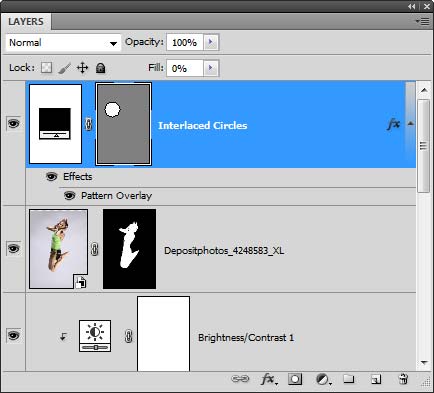This screenshot has width=434, height=393.
Task: Create a new group folder
Action: (x=349, y=379)
